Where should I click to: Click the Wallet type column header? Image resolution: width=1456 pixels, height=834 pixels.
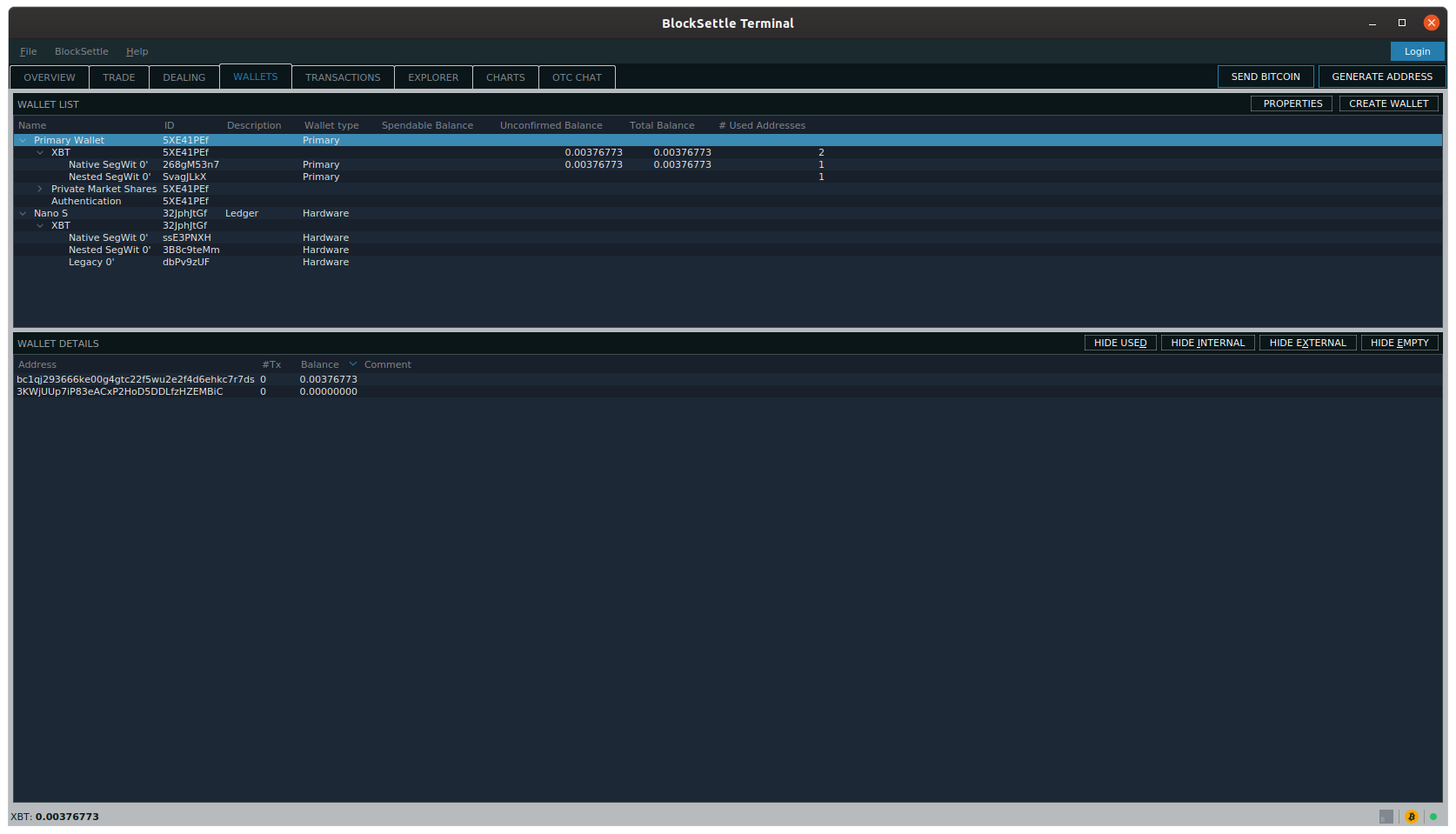pyautogui.click(x=331, y=125)
